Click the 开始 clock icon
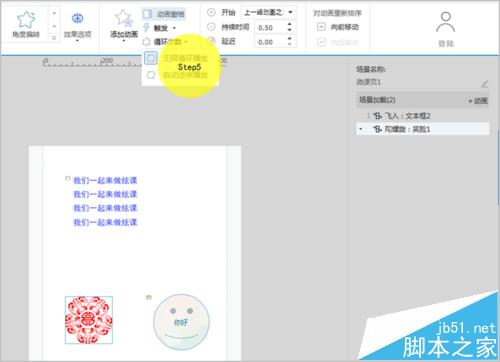500x362 pixels. [211, 13]
